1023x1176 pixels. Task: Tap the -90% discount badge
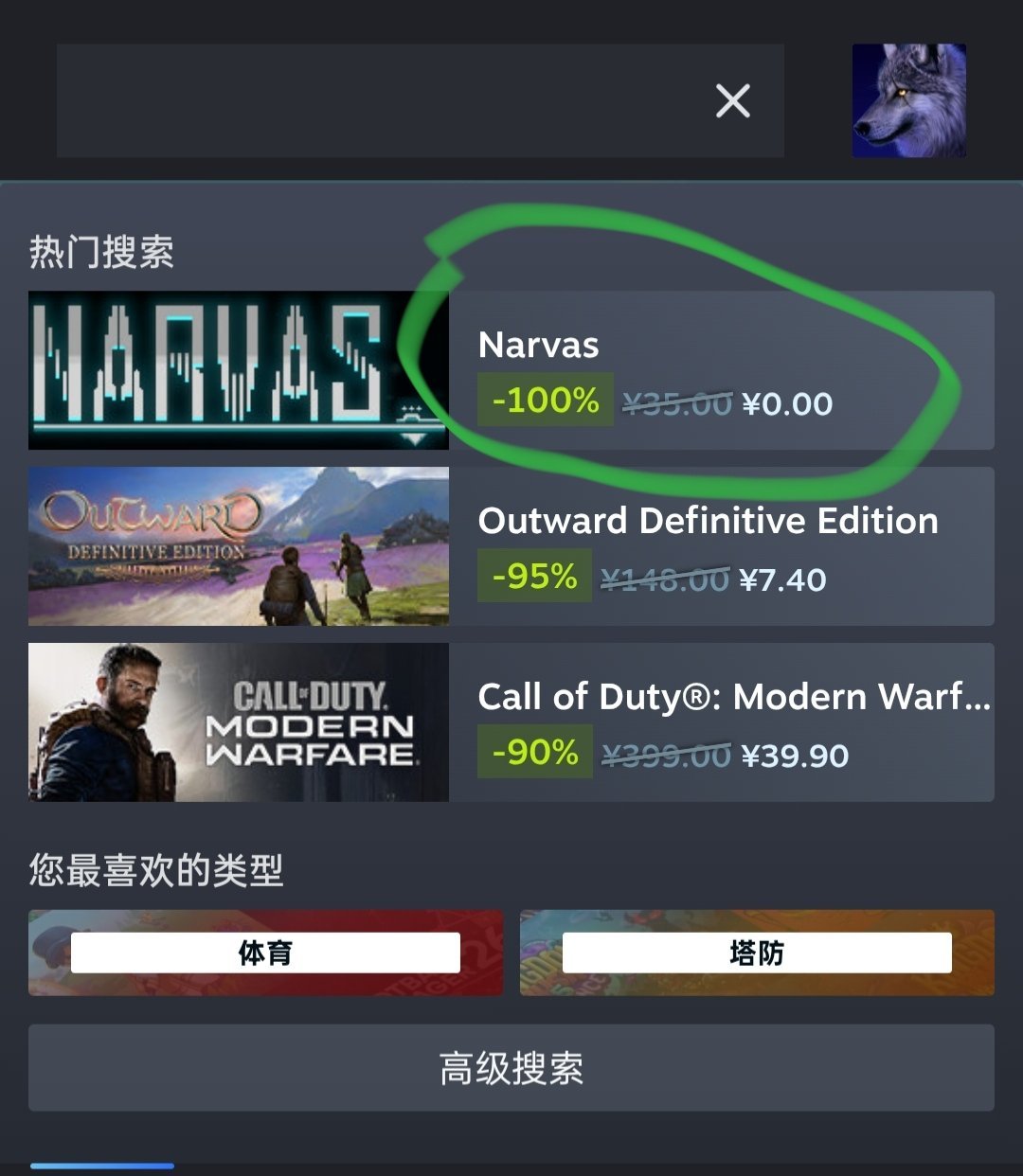535,752
